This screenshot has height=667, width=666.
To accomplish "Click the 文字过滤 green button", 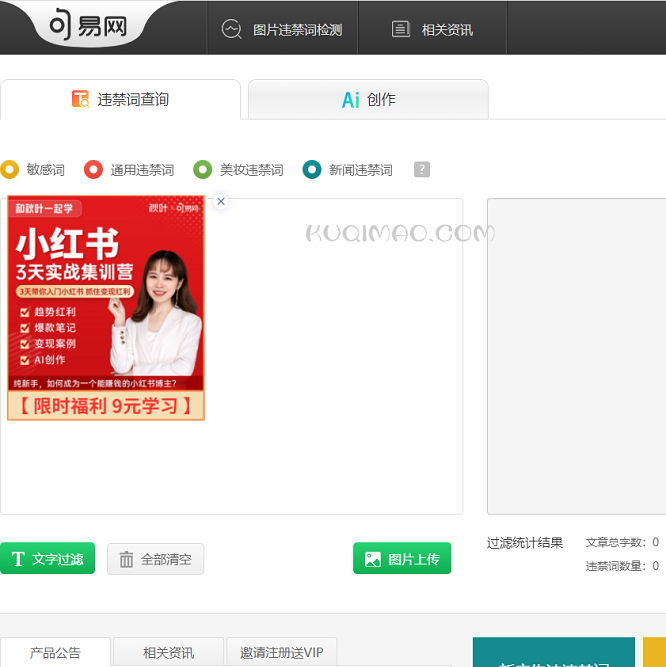I will click(x=48, y=558).
